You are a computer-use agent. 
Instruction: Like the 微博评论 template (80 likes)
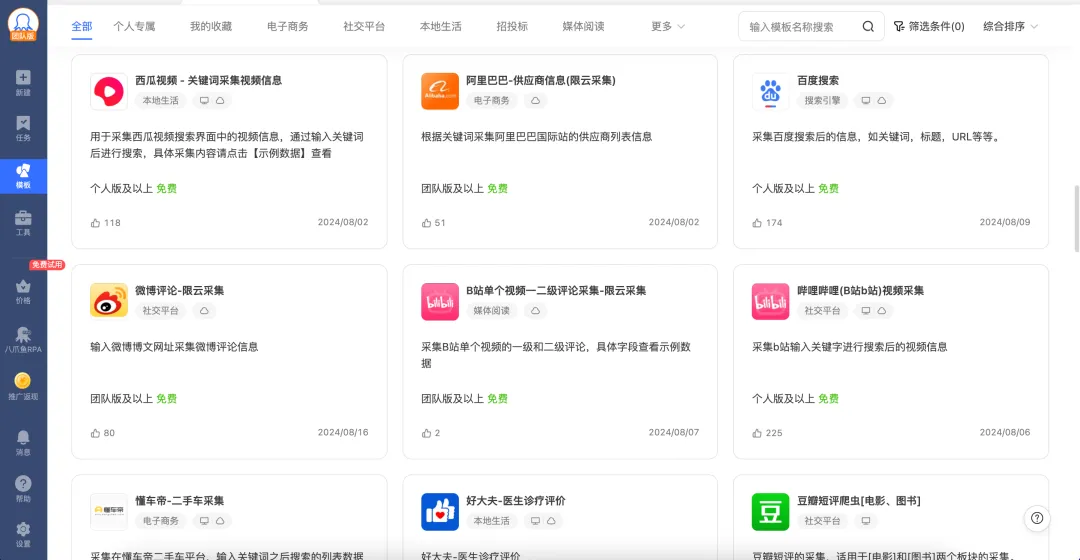pos(95,433)
